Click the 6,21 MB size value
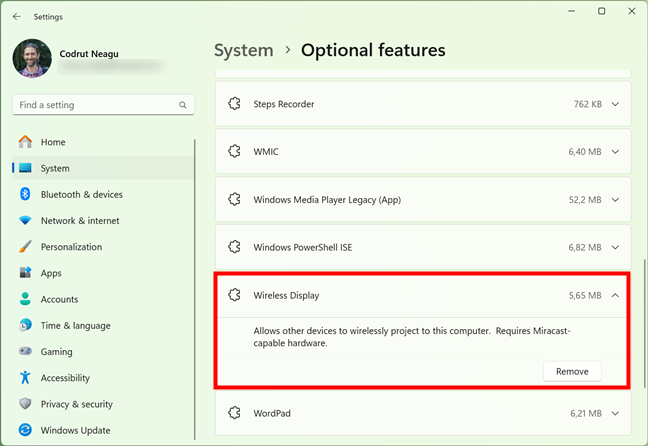The height and width of the screenshot is (446, 648). (x=586, y=413)
